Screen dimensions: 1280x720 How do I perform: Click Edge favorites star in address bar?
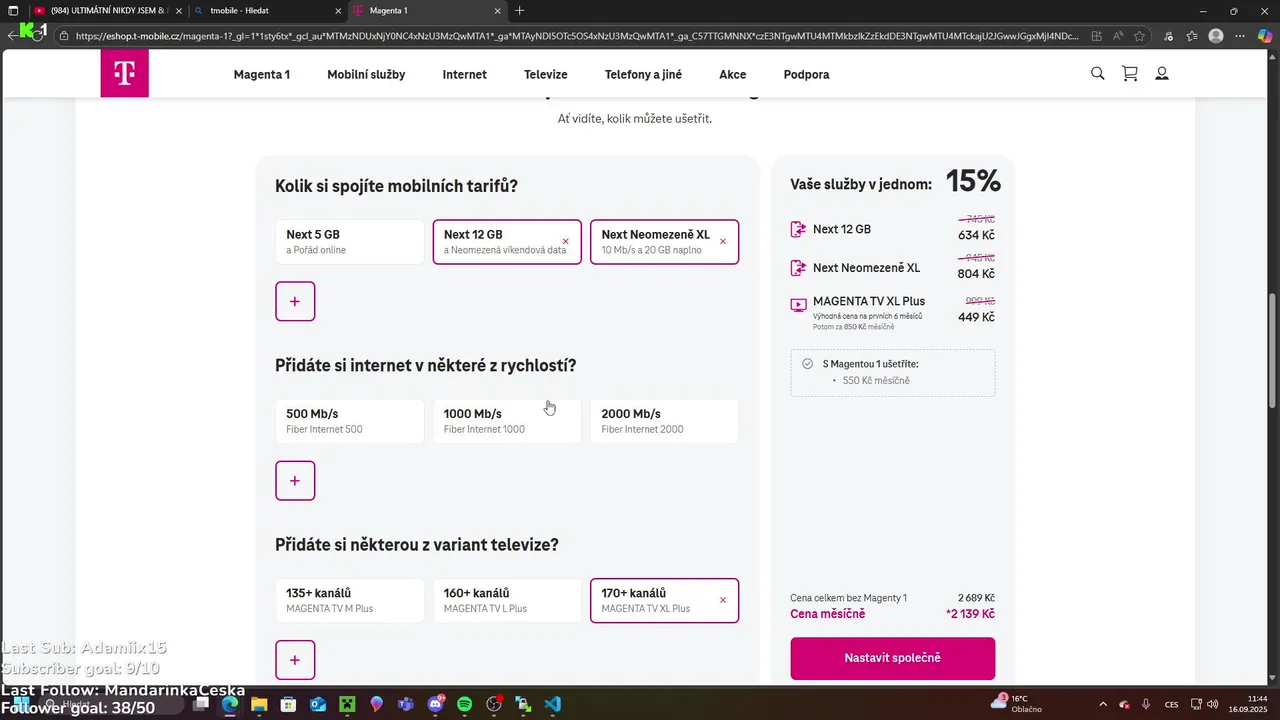click(x=1139, y=36)
